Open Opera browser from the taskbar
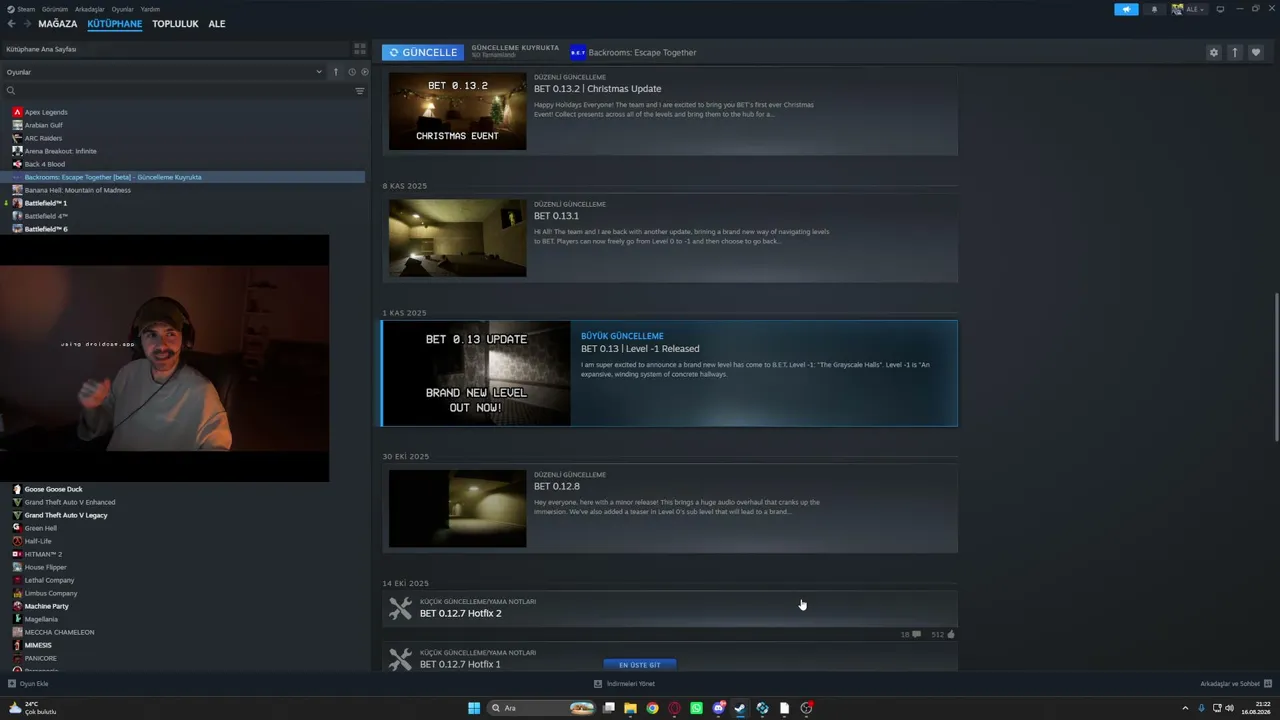Screen dimensions: 1280x720 pyautogui.click(x=674, y=708)
